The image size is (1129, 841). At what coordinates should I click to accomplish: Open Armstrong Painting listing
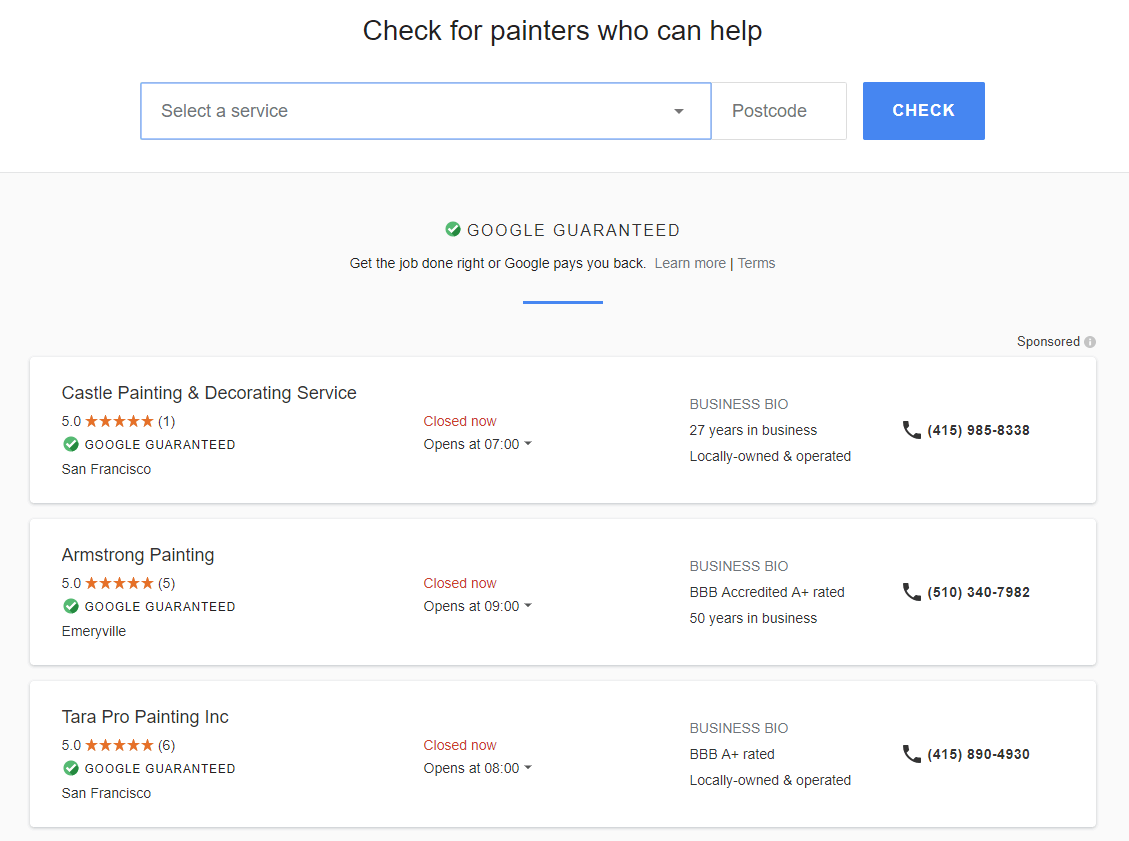[138, 555]
